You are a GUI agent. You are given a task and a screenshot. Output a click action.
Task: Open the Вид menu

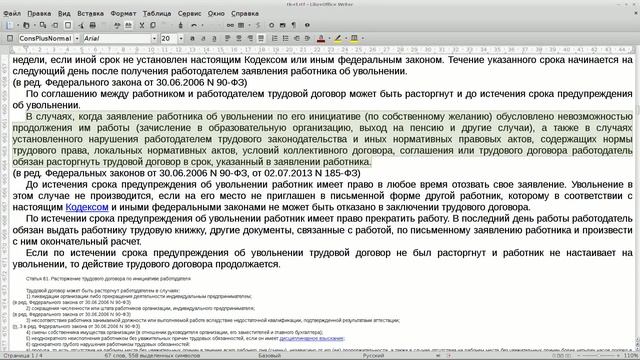click(64, 13)
